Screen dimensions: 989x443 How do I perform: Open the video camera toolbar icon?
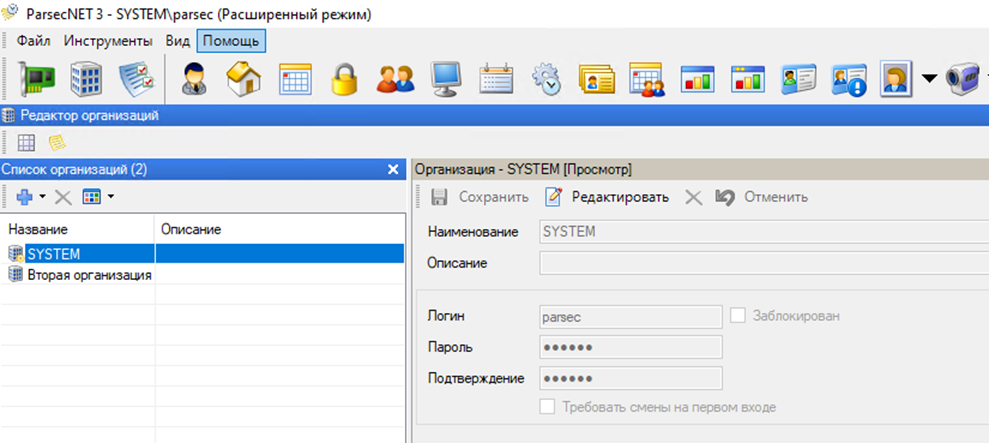point(963,79)
